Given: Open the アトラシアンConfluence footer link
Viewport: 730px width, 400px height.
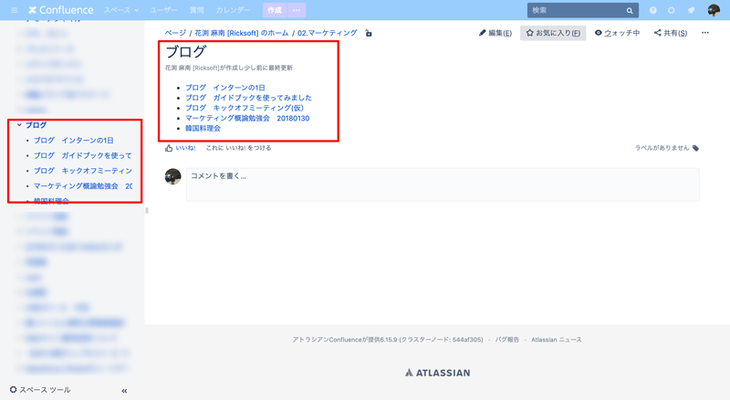Looking at the screenshot, I should click(x=330, y=340).
